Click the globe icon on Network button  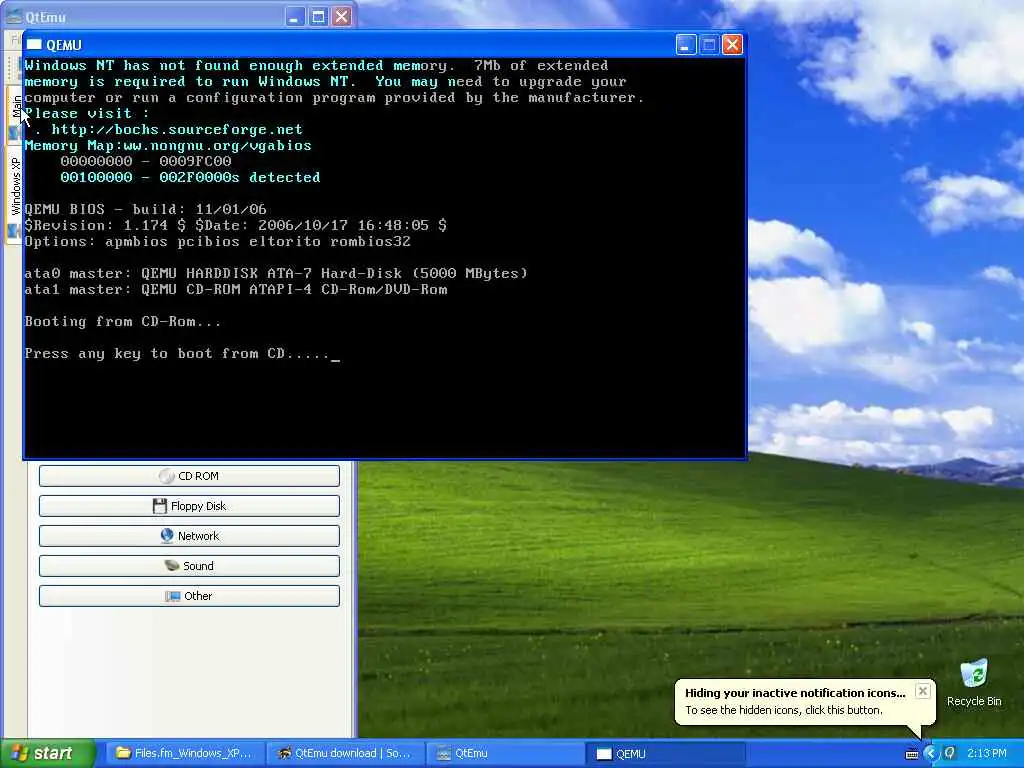[167, 536]
